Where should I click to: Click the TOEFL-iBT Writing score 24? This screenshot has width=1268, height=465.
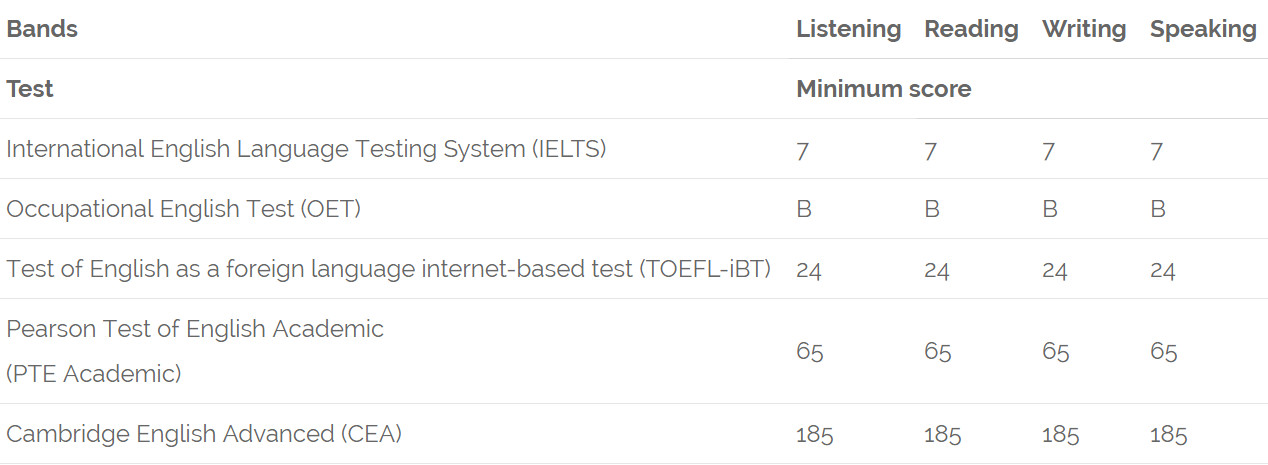(1055, 271)
